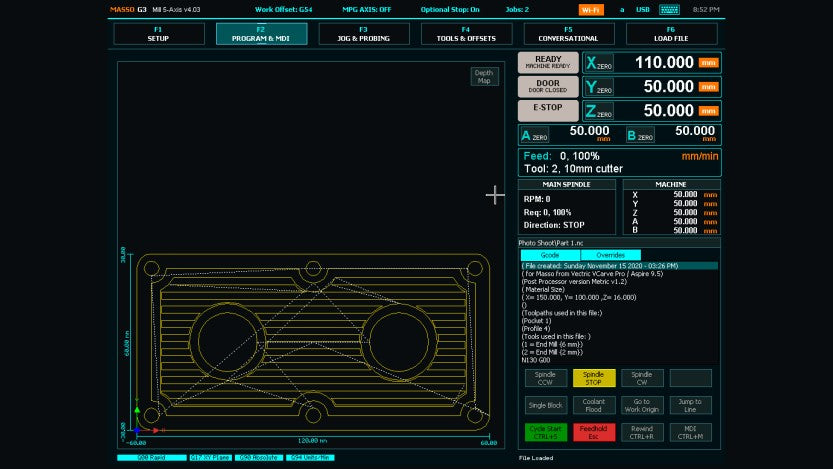The height and width of the screenshot is (469, 833).
Task: Switch to F3 Jog & Probing tab
Action: pos(362,34)
